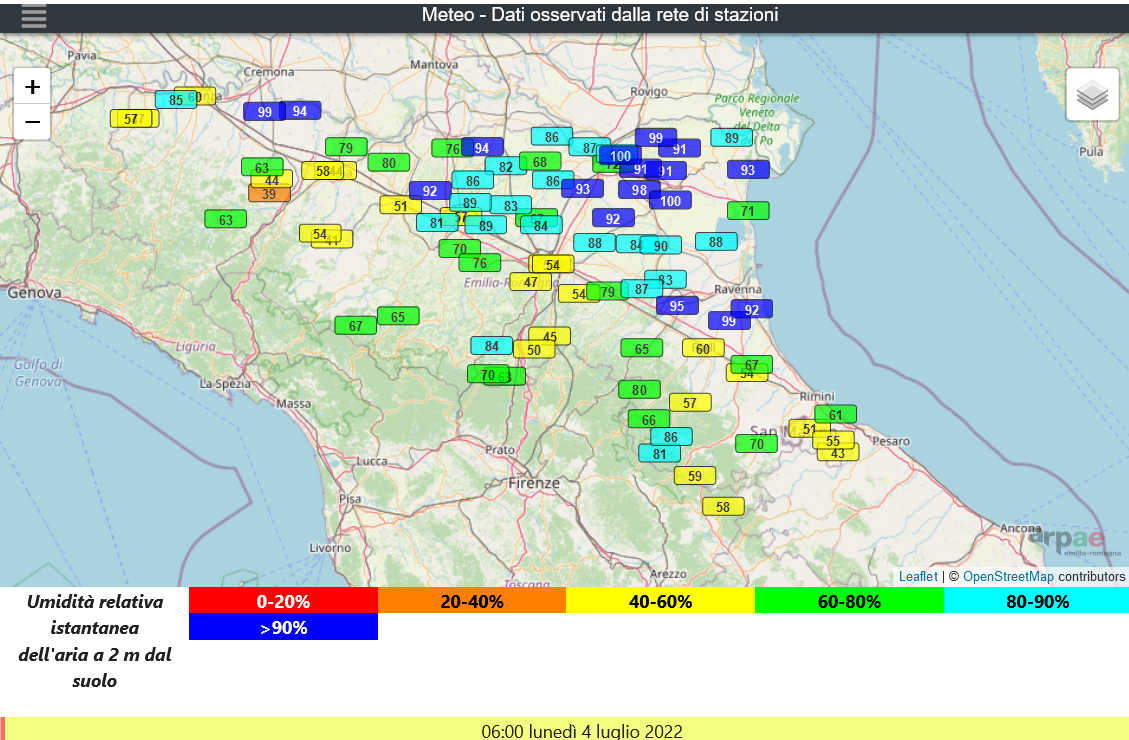Open the Leaflet attribution link
Screen dimensions: 1129x740
(918, 577)
